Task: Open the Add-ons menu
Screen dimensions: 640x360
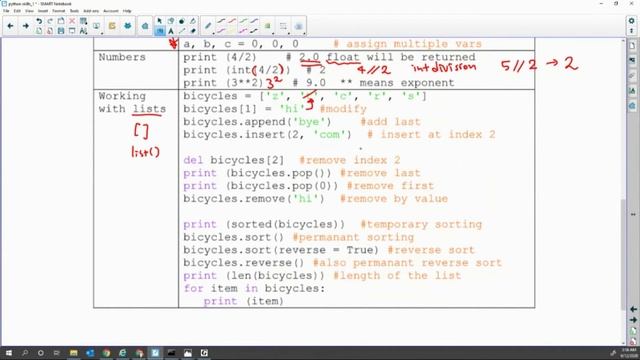Action: click(91, 11)
